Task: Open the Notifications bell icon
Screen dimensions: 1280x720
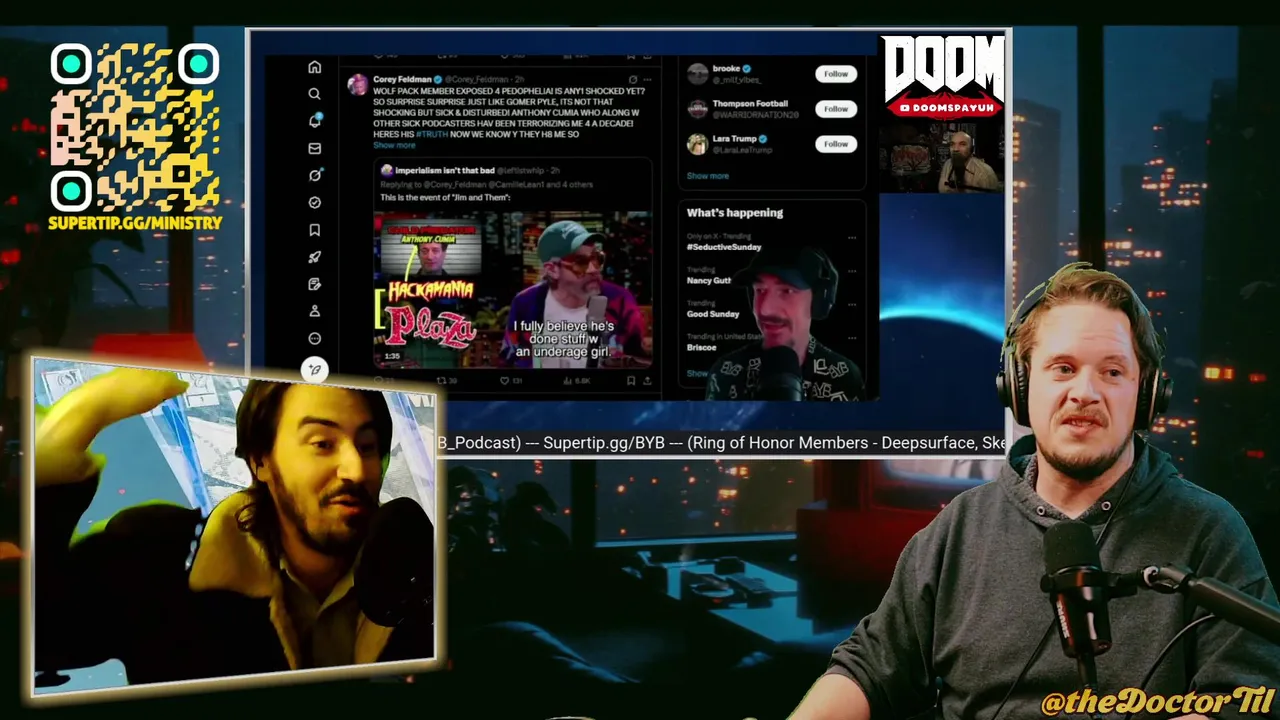Action: (x=314, y=121)
